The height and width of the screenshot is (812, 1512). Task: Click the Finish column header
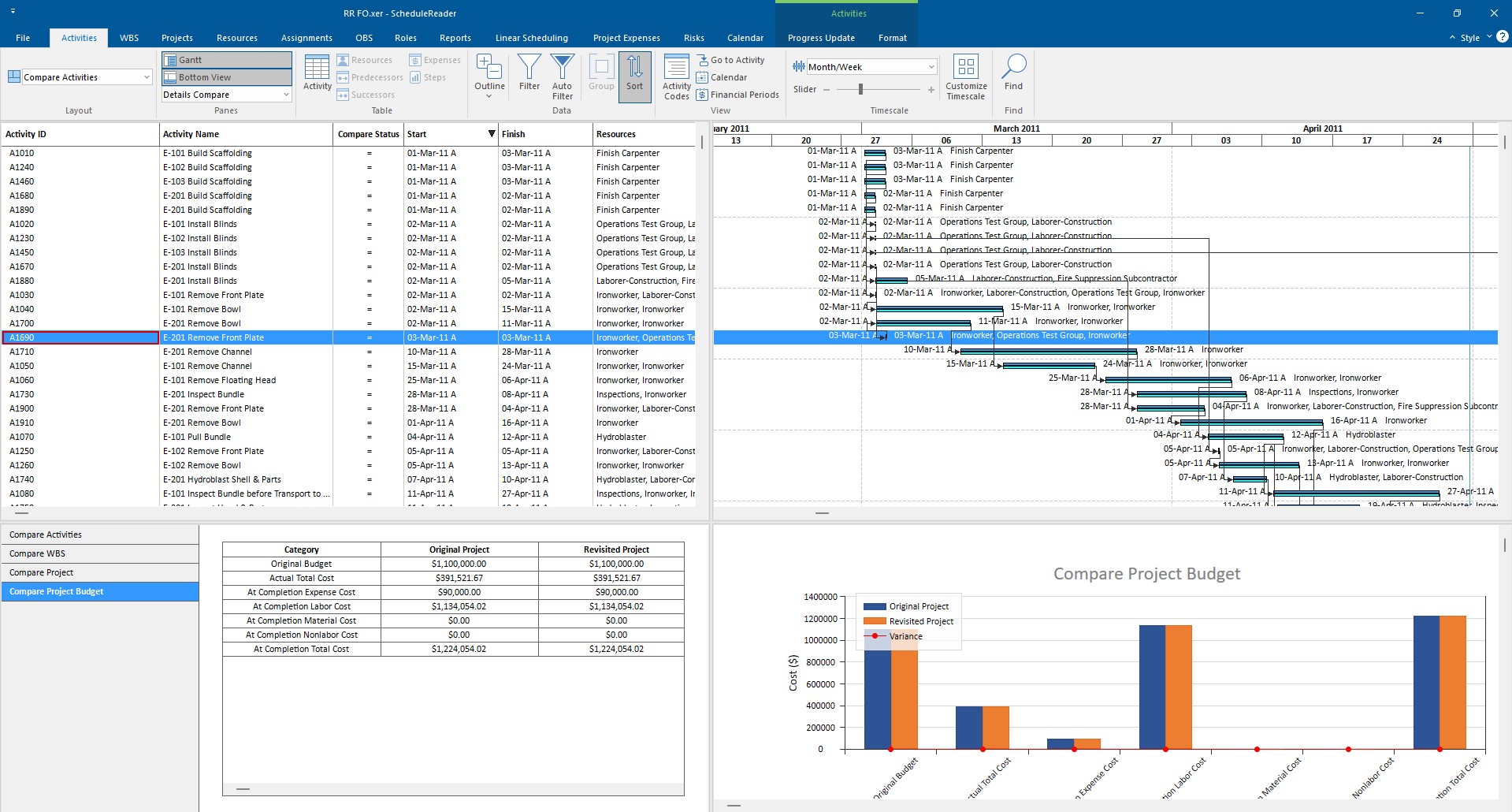point(545,134)
